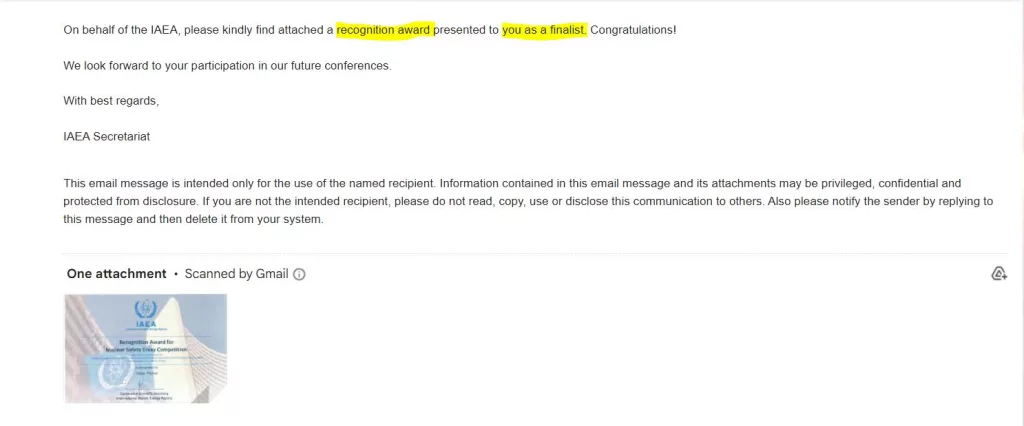Viewport: 1024px width, 426px height.
Task: Click the divider line above the attachment section
Action: click(535, 254)
